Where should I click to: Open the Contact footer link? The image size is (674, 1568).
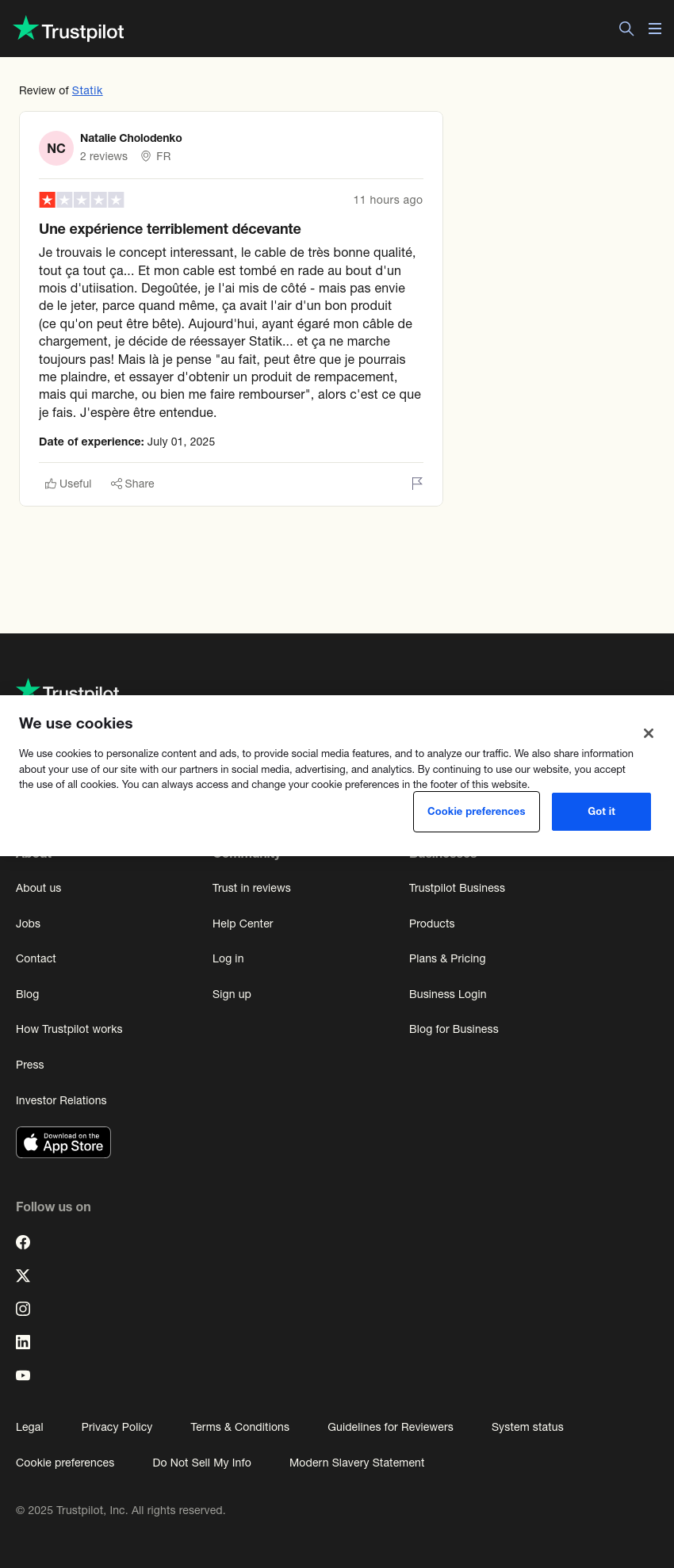(36, 958)
